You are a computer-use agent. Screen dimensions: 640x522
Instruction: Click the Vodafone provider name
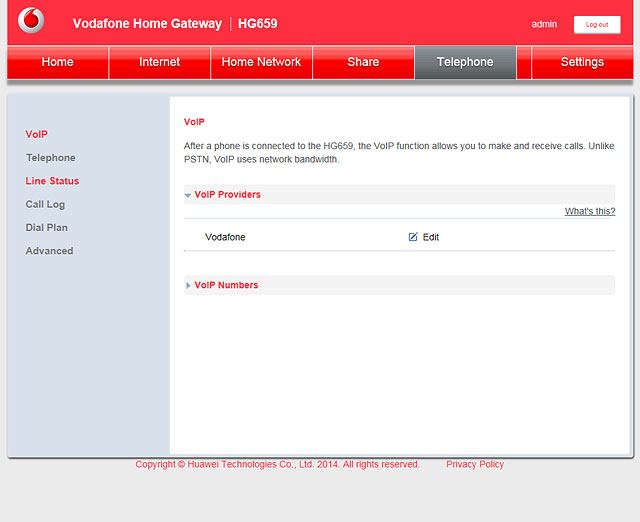[x=225, y=237]
